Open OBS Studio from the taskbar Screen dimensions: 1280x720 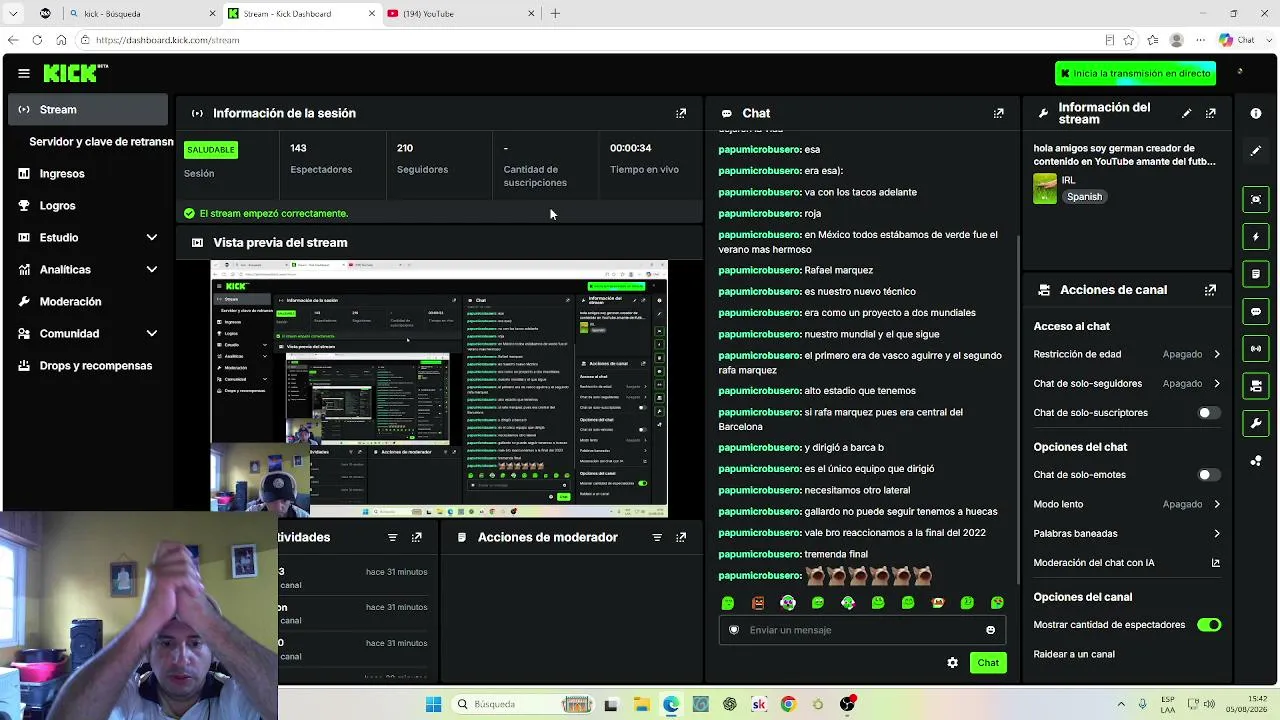(847, 704)
